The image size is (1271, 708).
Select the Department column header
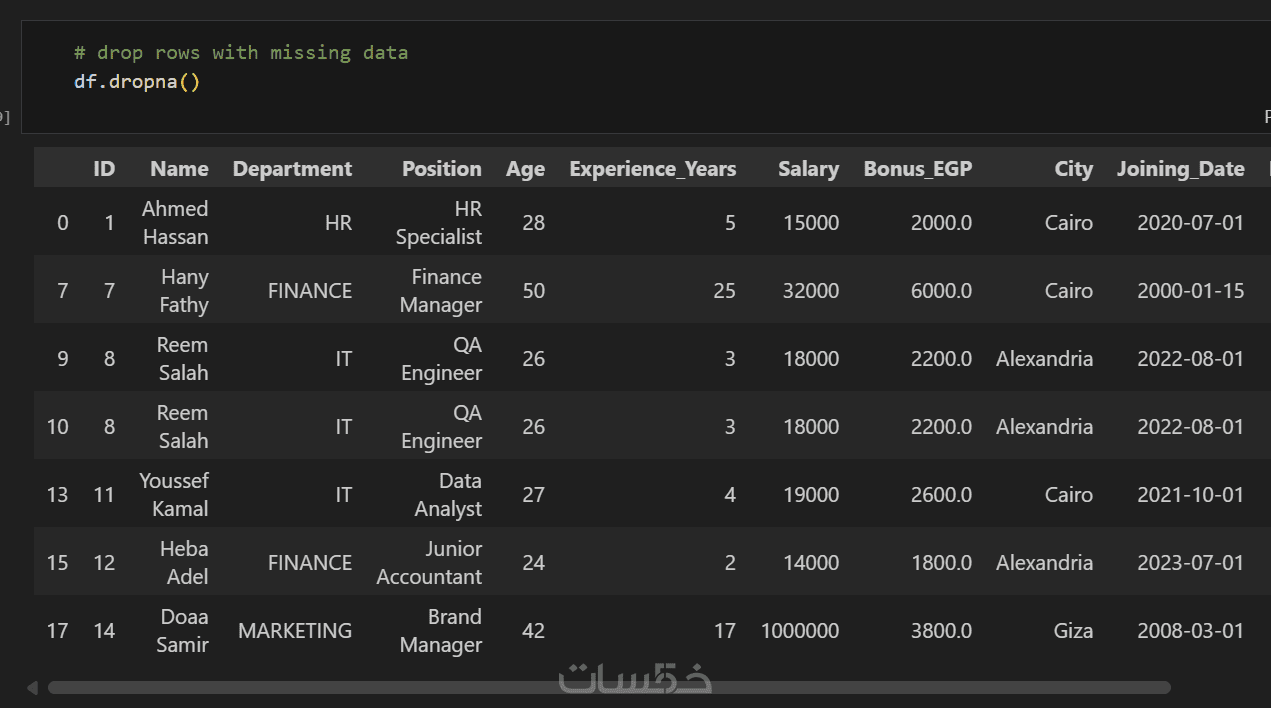tap(292, 169)
